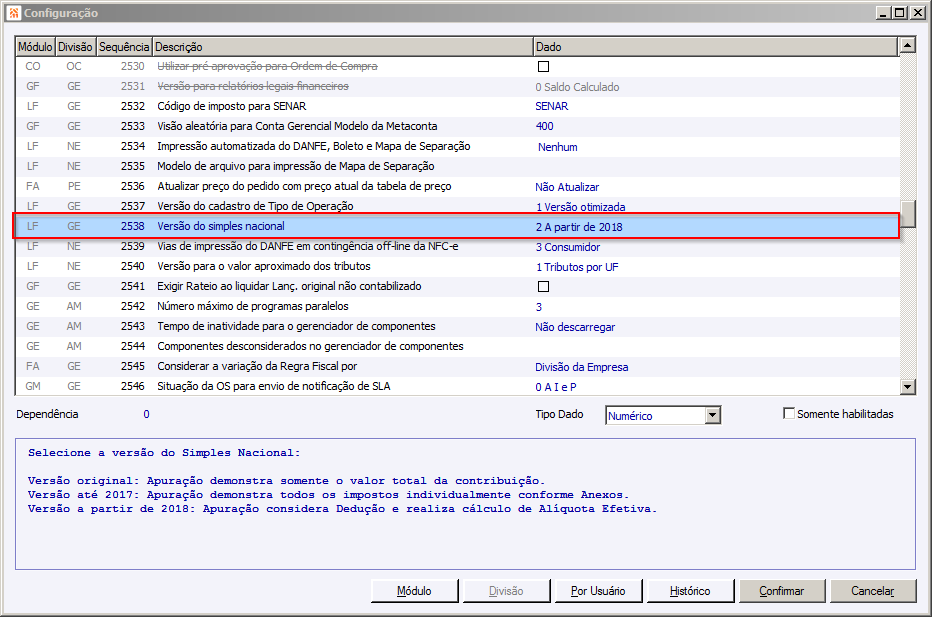
Task: Click the Nenhum value in Dado column
Action: click(x=558, y=147)
